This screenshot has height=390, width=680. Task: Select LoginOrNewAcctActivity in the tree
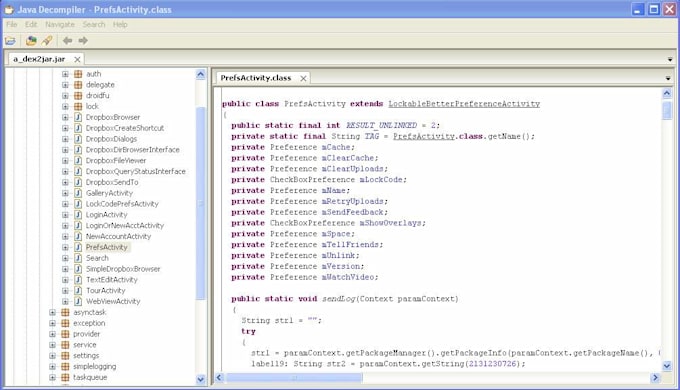[x=125, y=226]
